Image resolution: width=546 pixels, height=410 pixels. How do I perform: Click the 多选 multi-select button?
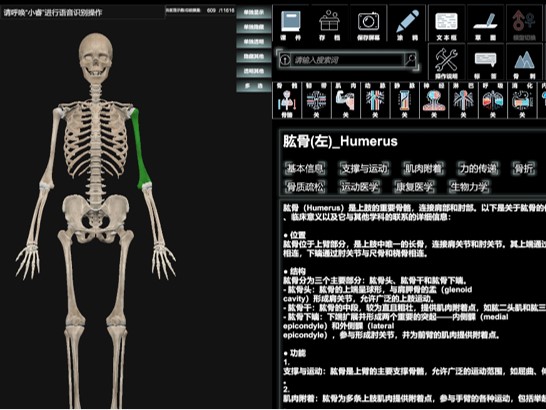[x=254, y=86]
